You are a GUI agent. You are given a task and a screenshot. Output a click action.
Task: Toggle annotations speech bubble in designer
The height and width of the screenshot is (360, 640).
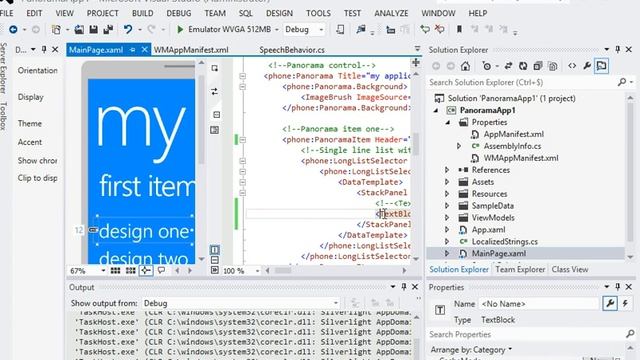pos(161,271)
